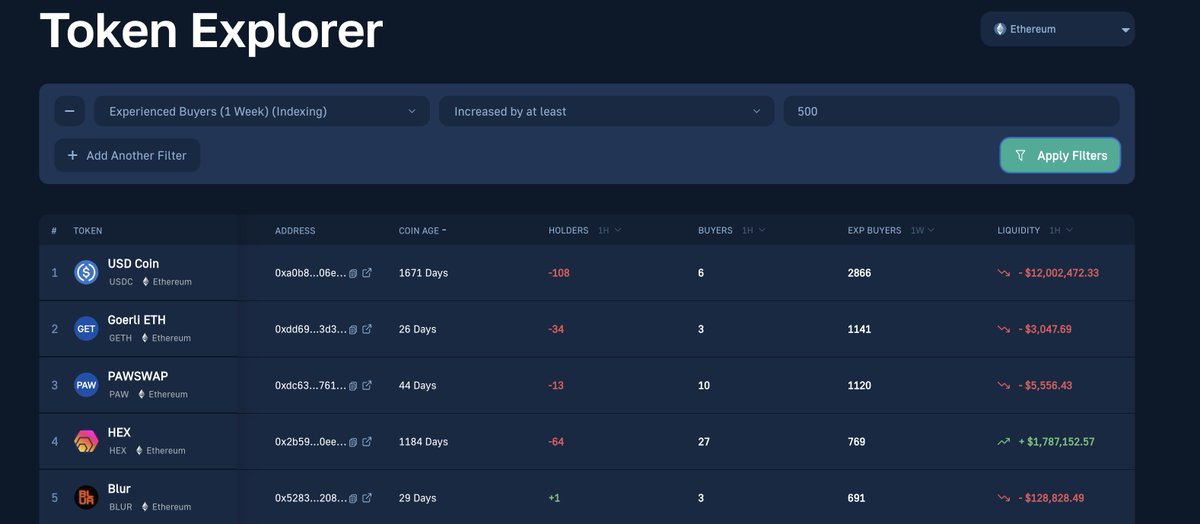Open the Blur token name
The image size is (1200, 524).
[119, 488]
